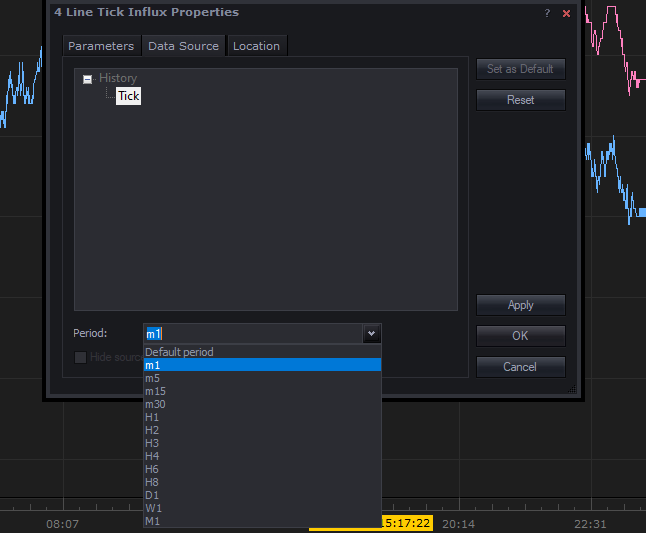
Task: Close the dialog with the red X
Action: coord(566,14)
